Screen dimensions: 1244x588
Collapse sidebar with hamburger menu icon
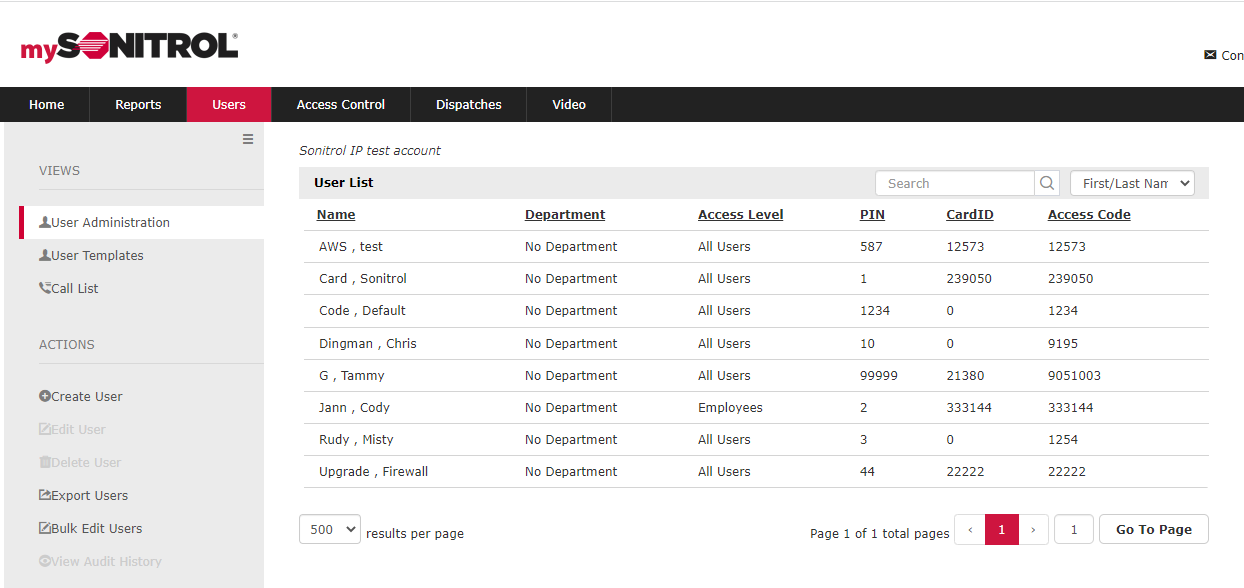[x=248, y=139]
